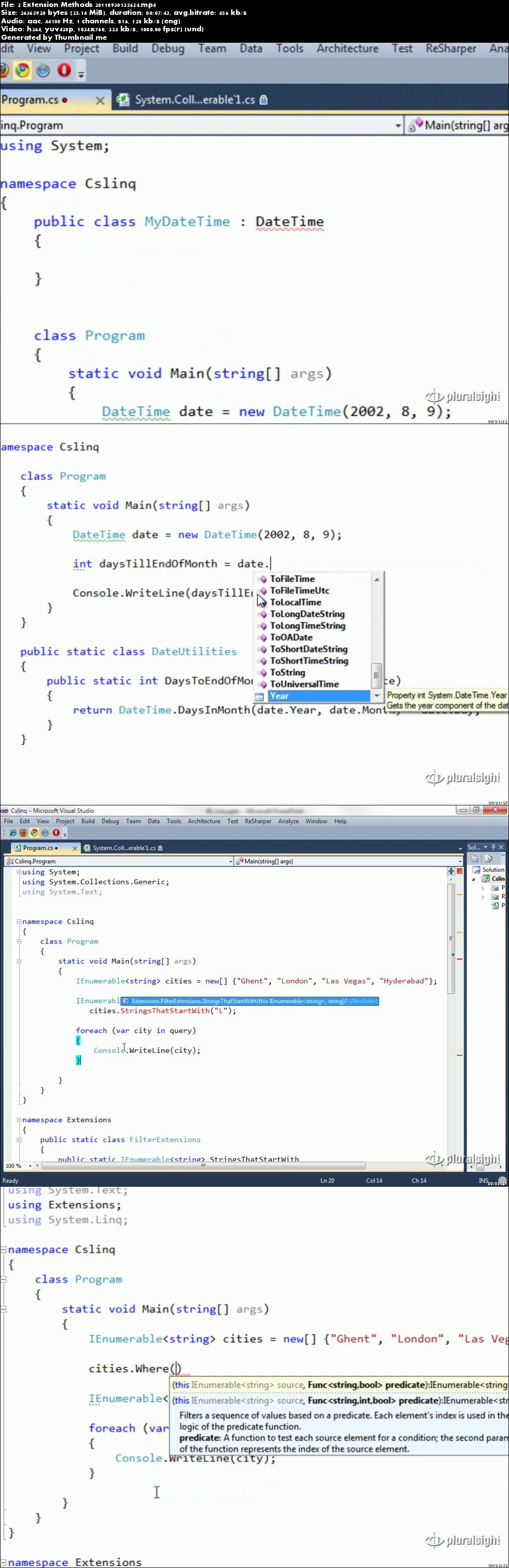The width and height of the screenshot is (509, 1568).
Task: Open the Analyze menu in the full Visual Studio window
Action: 289,821
